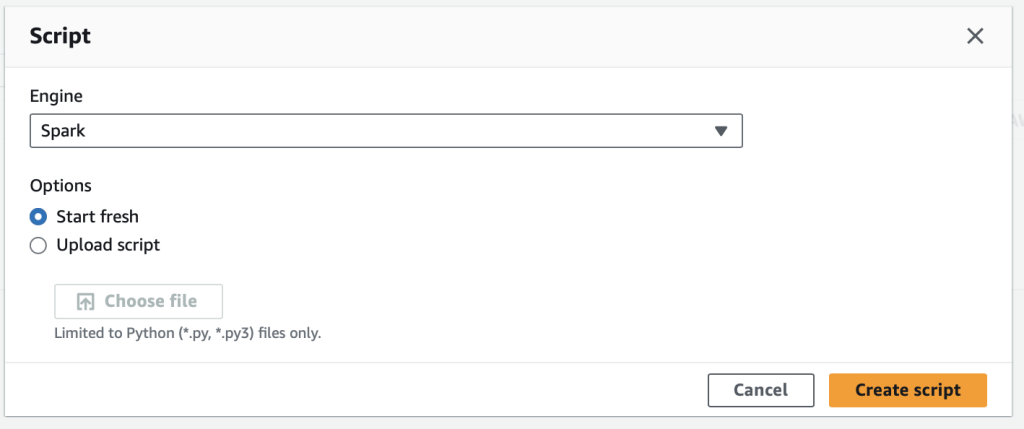Click the Engine field label
The width and height of the screenshot is (1024, 429).
56,96
